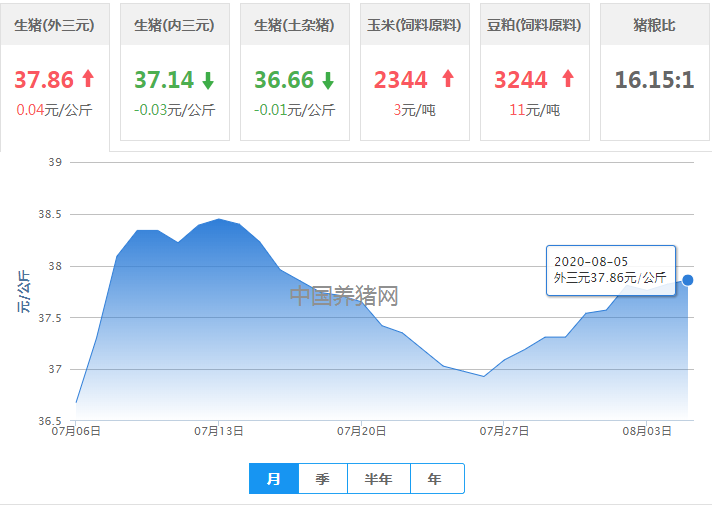This screenshot has height=506, width=712.
Task: Click the red up arrow beside 3244
Action: 568,79
